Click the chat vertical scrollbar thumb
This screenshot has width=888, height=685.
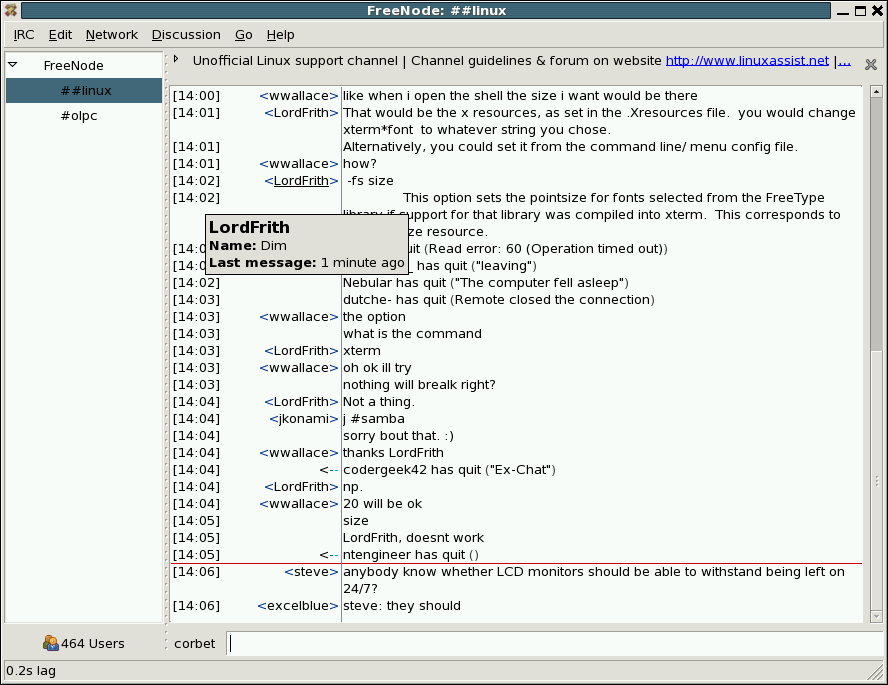tap(876, 481)
